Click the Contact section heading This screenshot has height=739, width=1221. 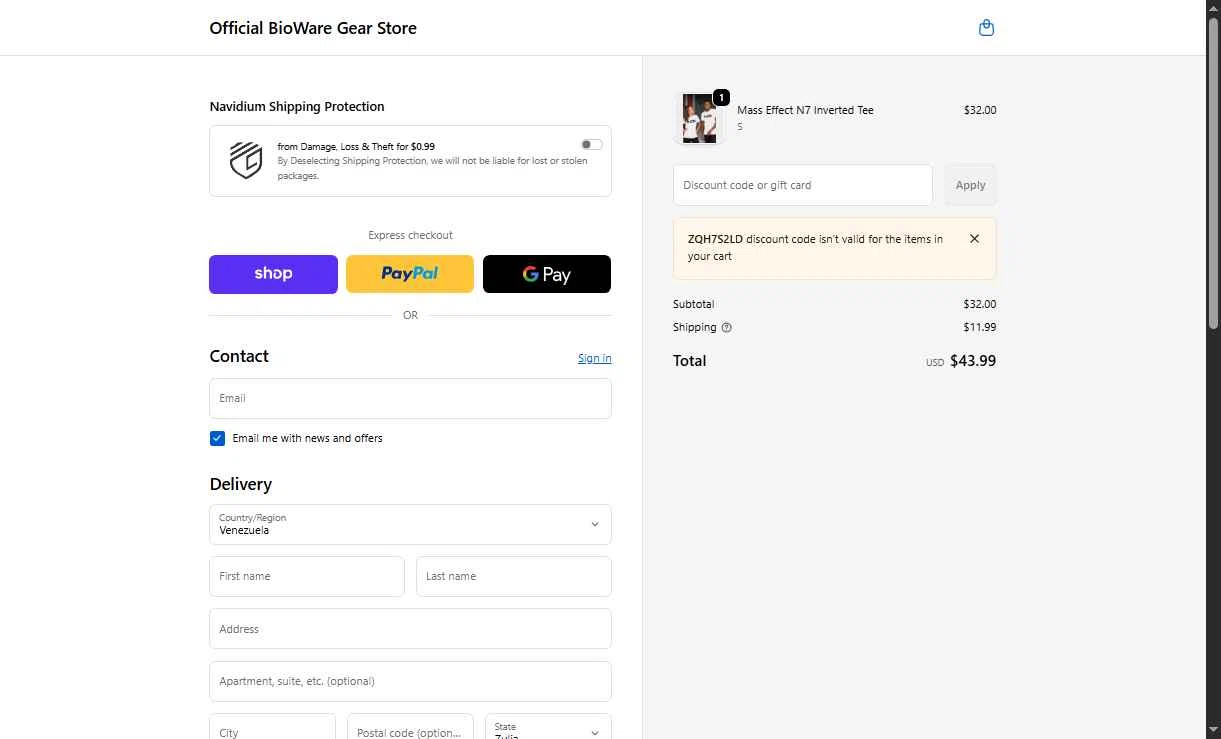pyautogui.click(x=239, y=356)
